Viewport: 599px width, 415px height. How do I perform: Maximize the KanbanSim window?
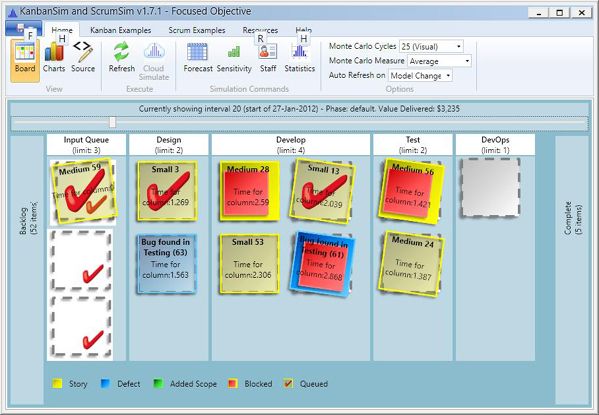coord(560,13)
